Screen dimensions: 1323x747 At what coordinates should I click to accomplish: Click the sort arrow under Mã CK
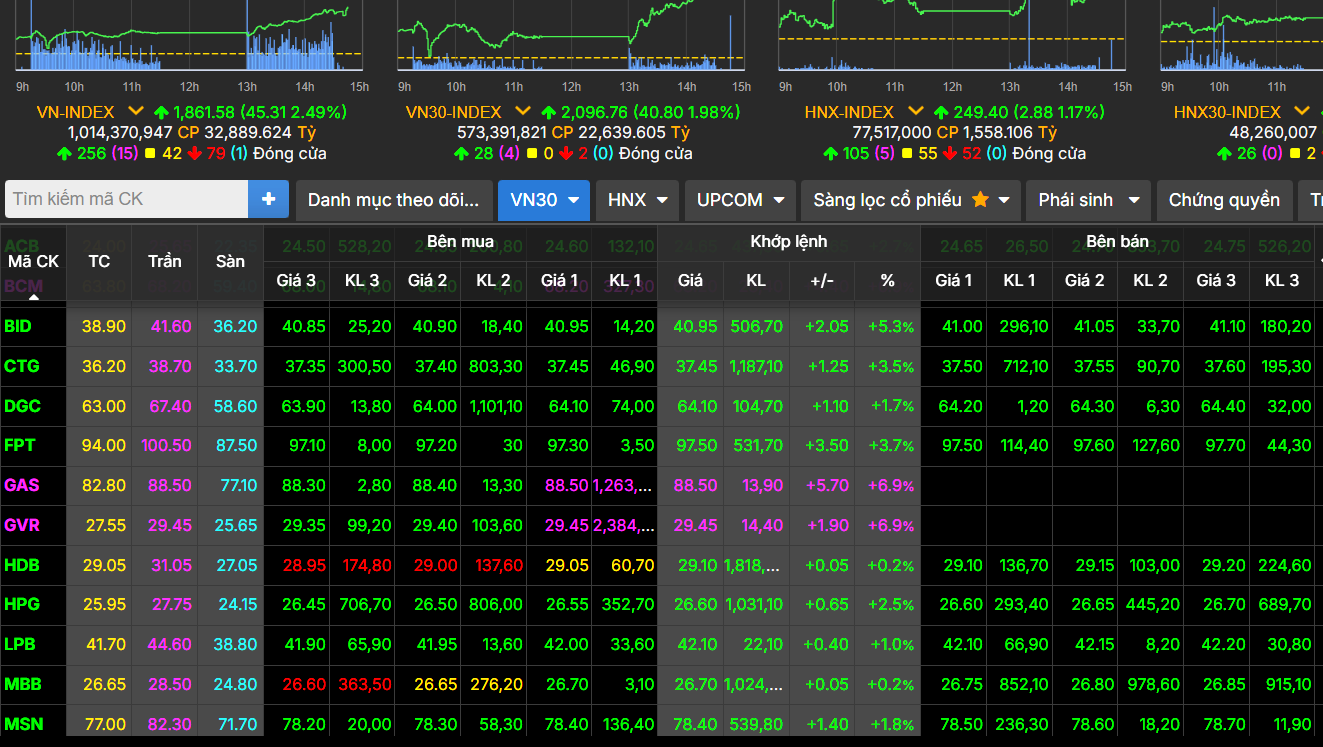pyautogui.click(x=34, y=296)
